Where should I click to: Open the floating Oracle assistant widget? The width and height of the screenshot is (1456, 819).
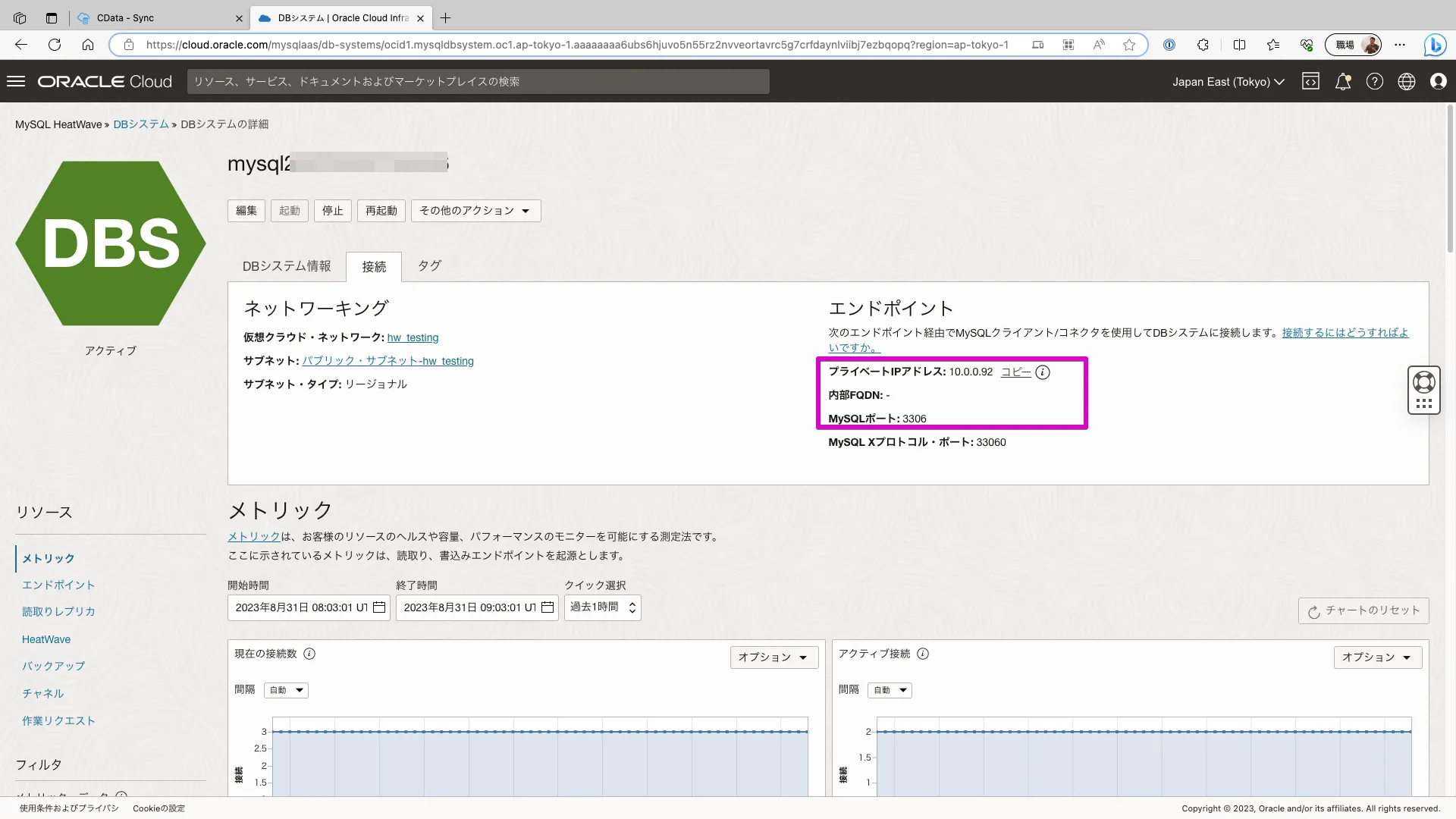click(1423, 390)
